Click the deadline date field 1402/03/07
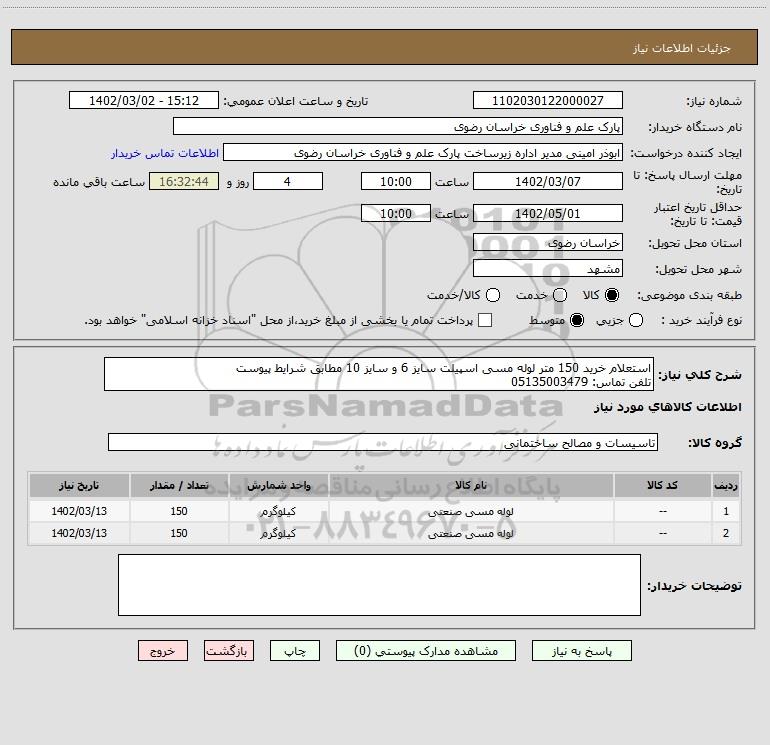Screen dimensions: 770x745 point(548,181)
